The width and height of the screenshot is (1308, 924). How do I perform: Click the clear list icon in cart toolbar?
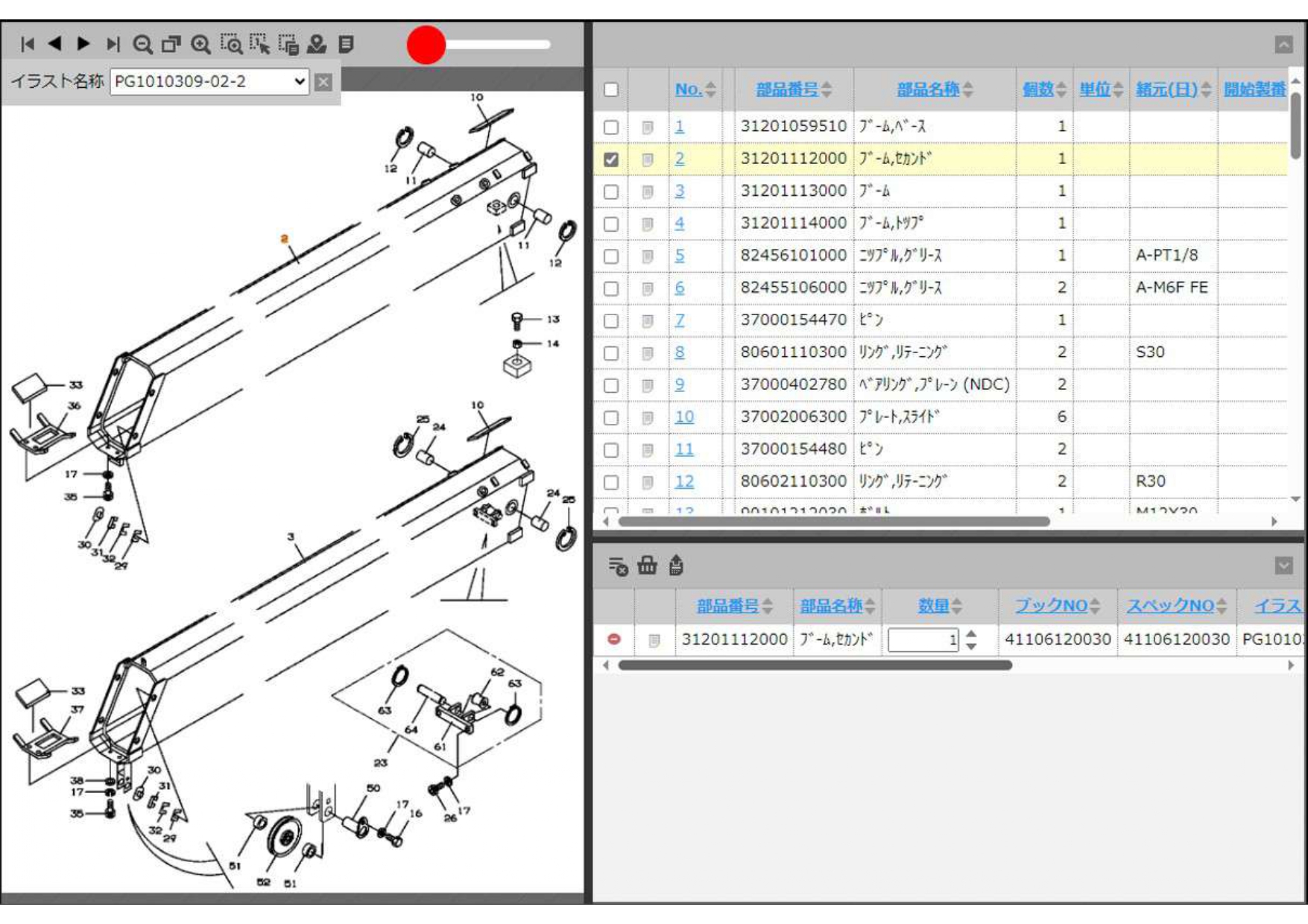617,566
